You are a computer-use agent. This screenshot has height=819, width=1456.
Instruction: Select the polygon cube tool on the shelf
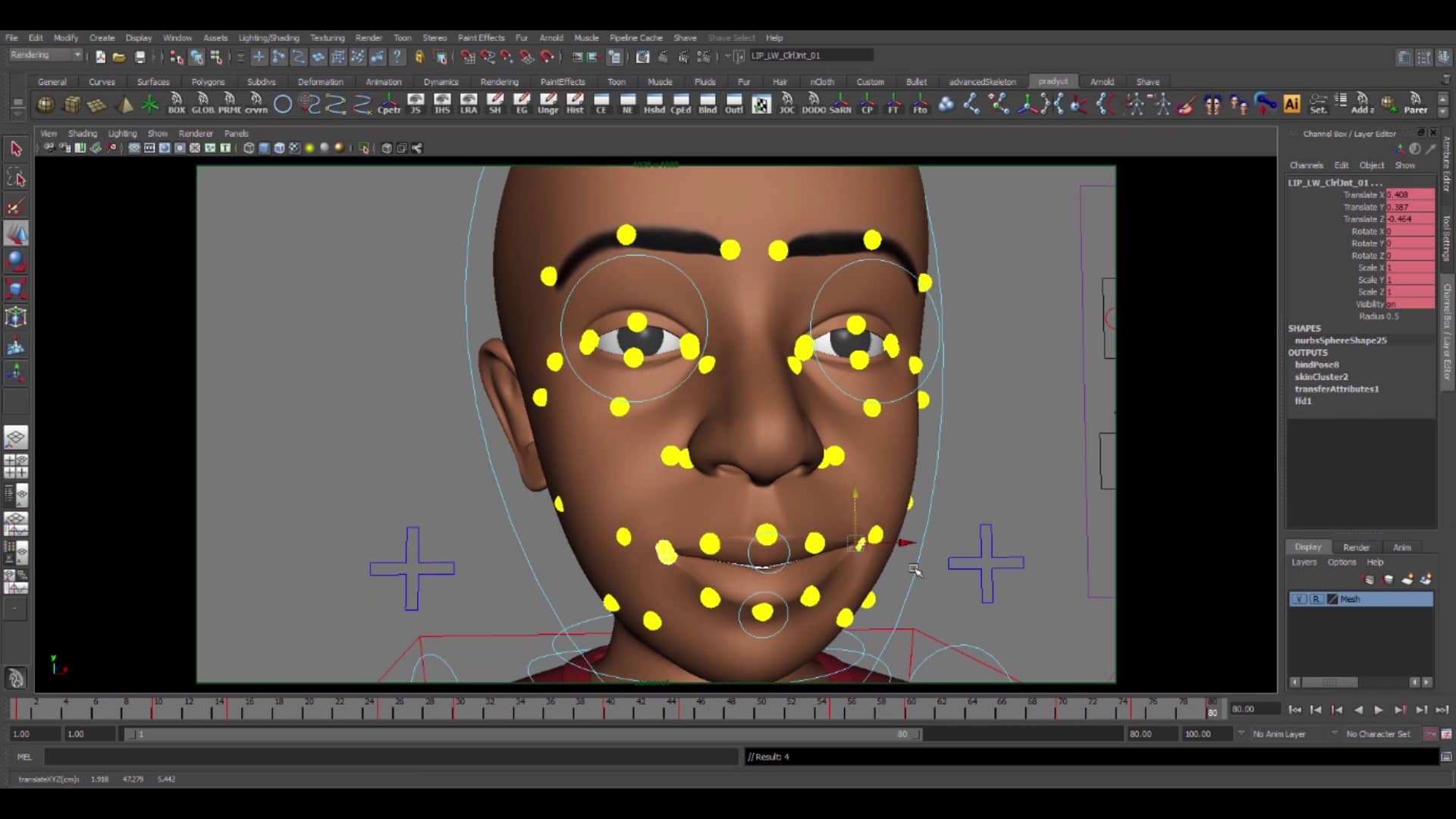coord(72,104)
